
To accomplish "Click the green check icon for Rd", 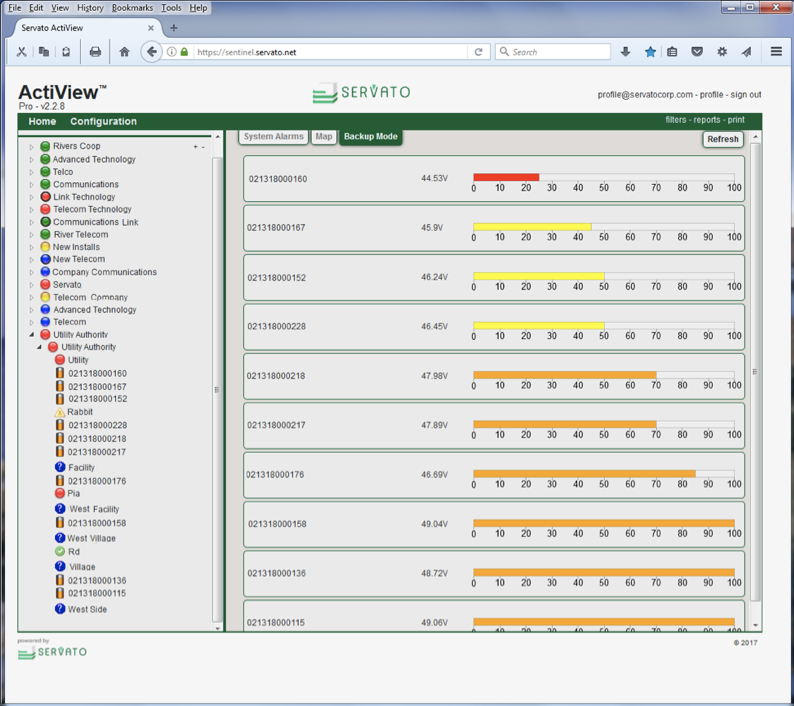I will [x=60, y=552].
